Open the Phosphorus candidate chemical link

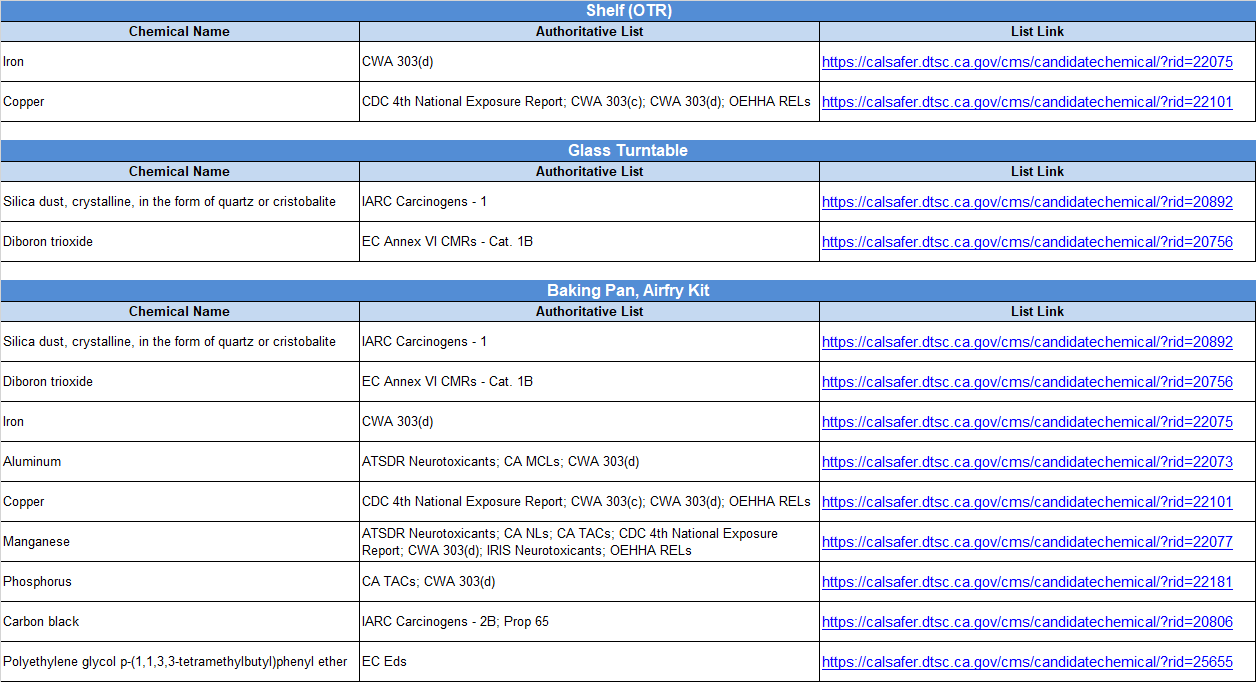tap(1027, 582)
